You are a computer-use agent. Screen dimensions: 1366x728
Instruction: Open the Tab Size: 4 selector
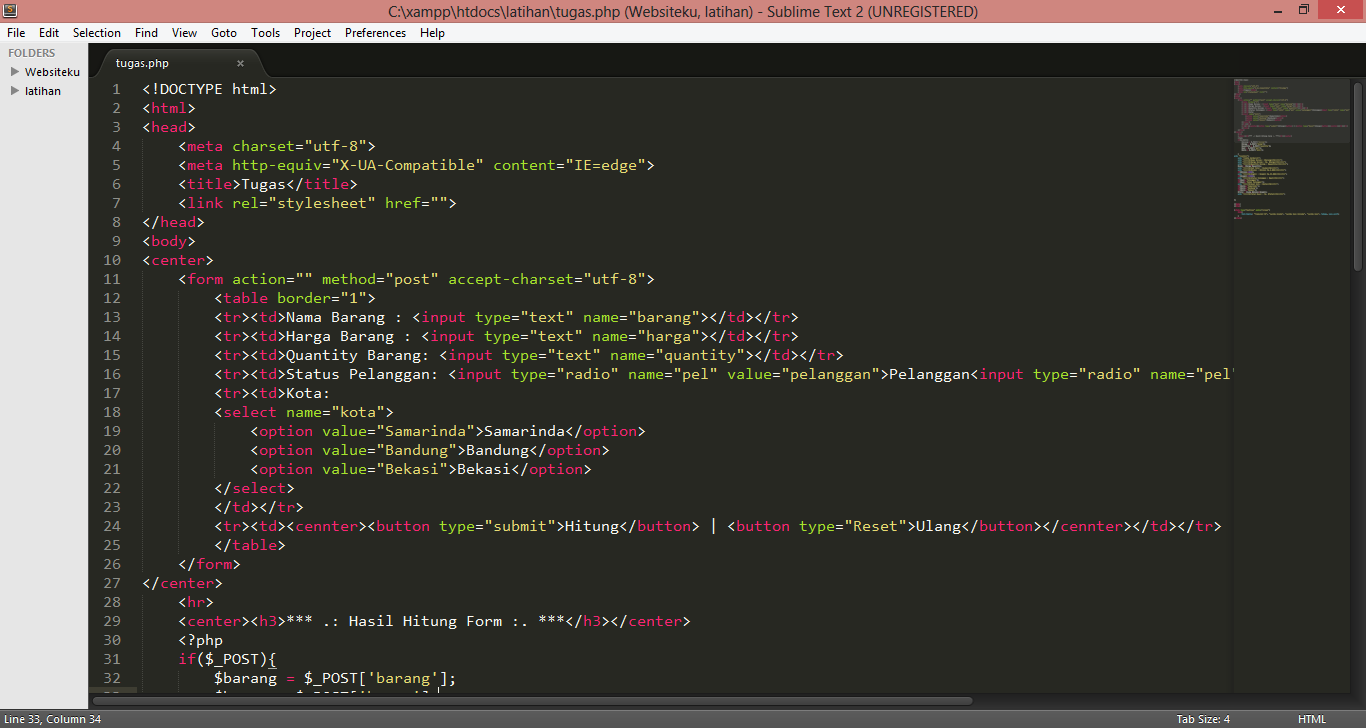[1203, 718]
